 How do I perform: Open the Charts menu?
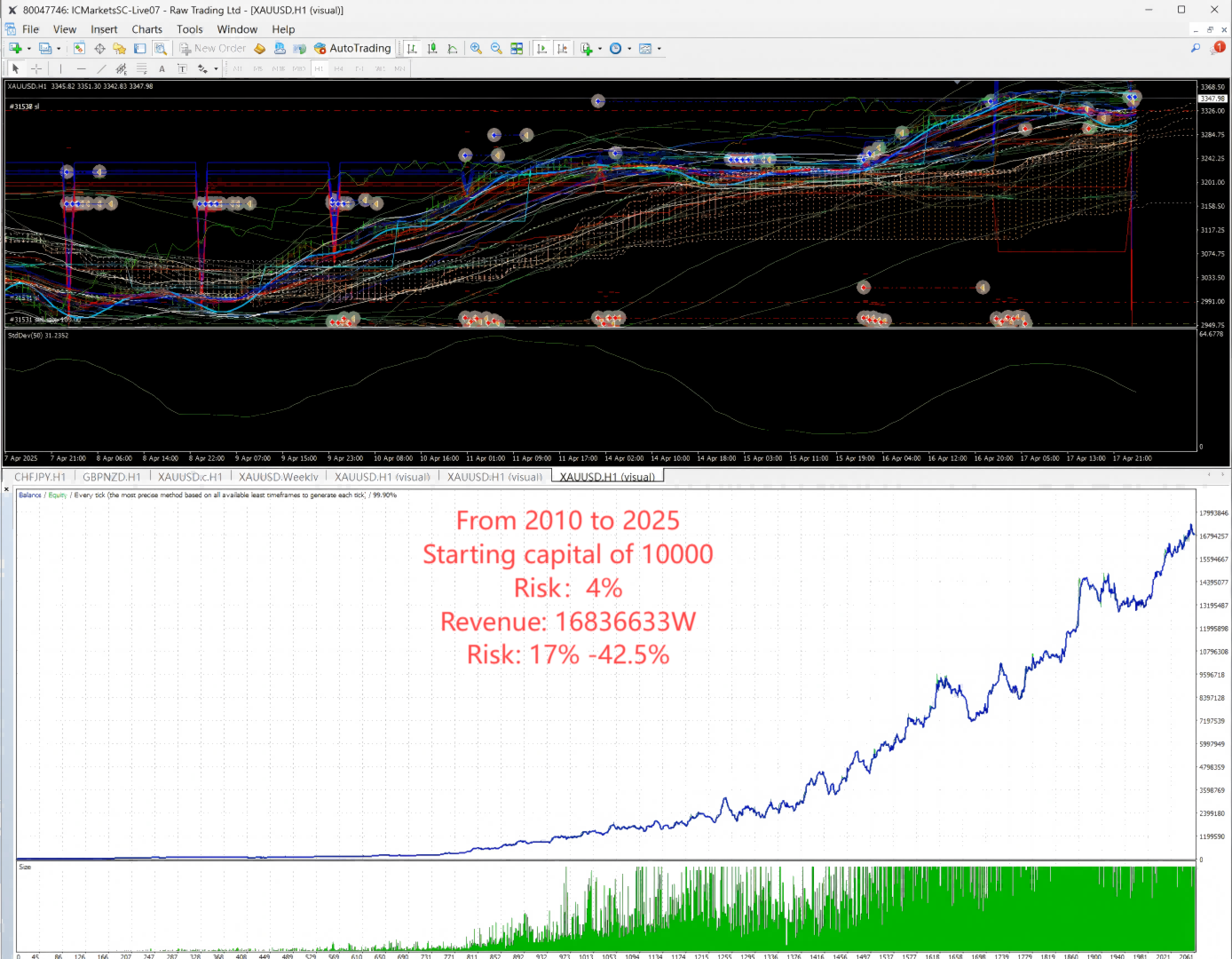tap(147, 29)
